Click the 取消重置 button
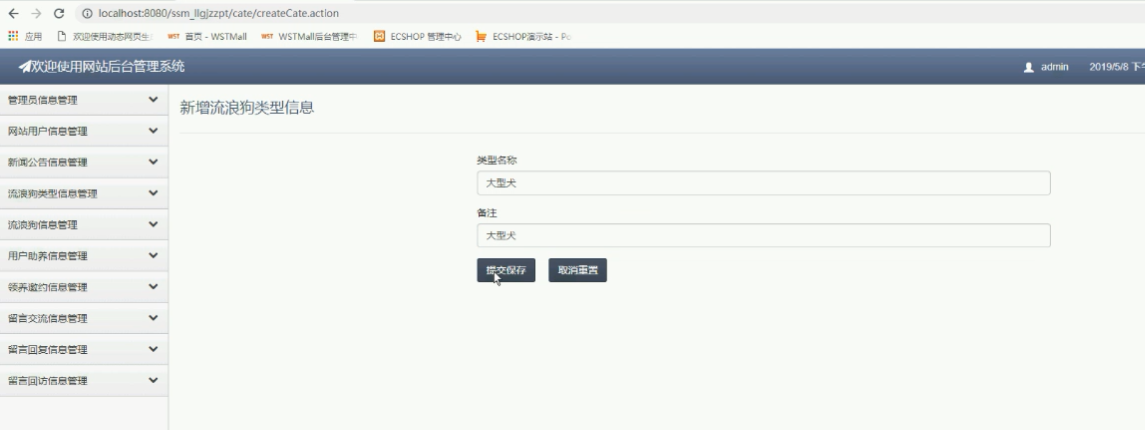1145x430 pixels. 578,270
